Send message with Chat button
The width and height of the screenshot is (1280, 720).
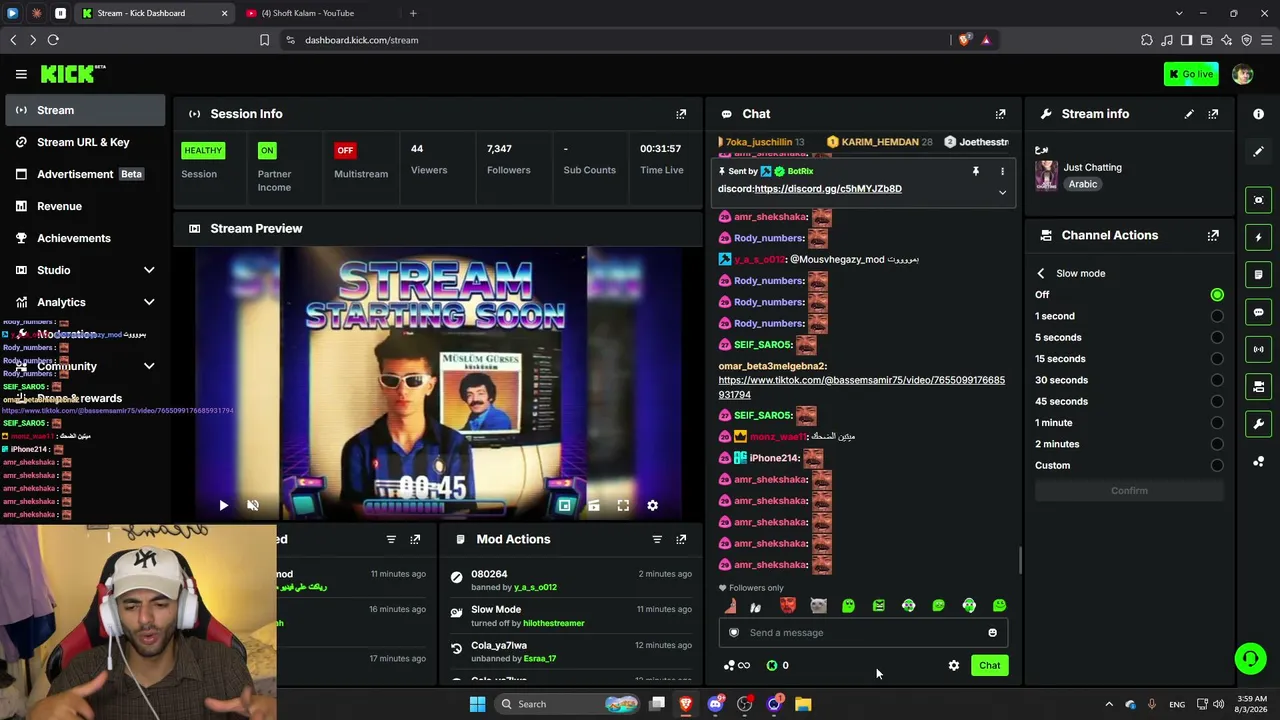point(989,665)
